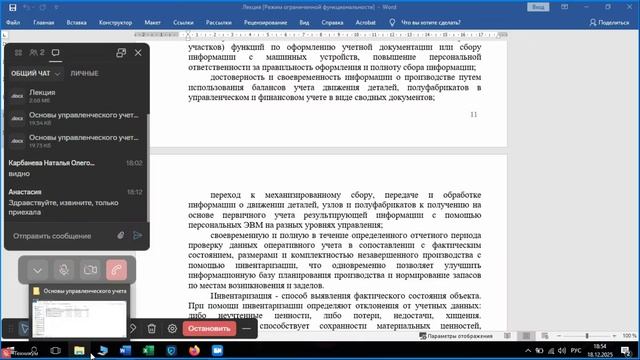The height and width of the screenshot is (360, 640).
Task: Select the cursor tool in recording toolbar
Action: pyautogui.click(x=24, y=329)
